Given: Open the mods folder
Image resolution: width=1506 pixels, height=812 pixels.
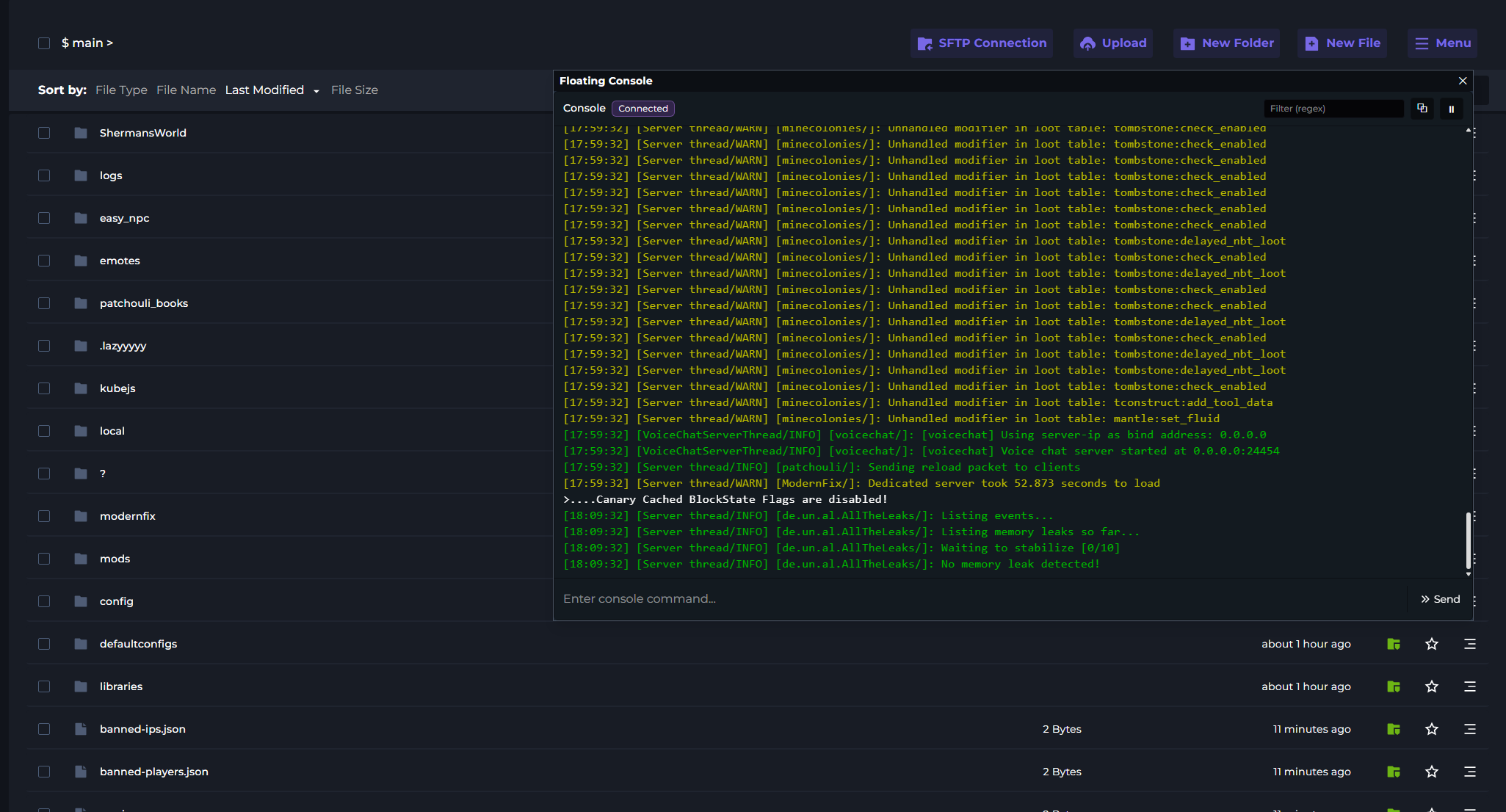Looking at the screenshot, I should [x=115, y=559].
